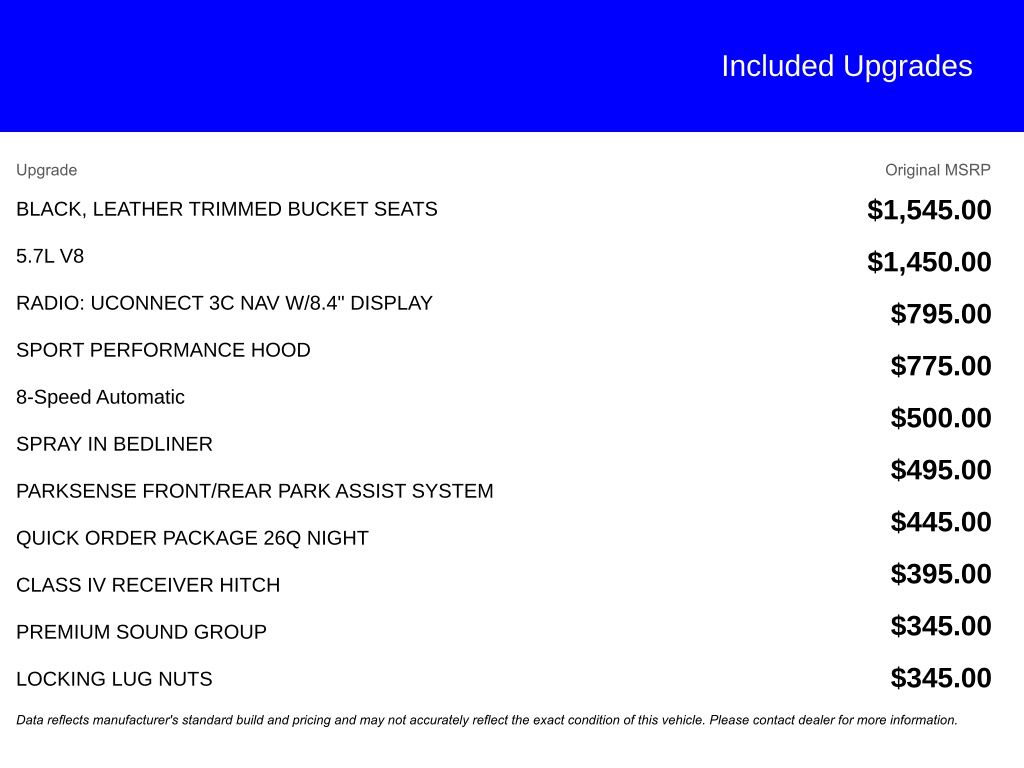Select the 8-Speed Automatic upgrade
Screen dimensions: 1024x768
[100, 397]
